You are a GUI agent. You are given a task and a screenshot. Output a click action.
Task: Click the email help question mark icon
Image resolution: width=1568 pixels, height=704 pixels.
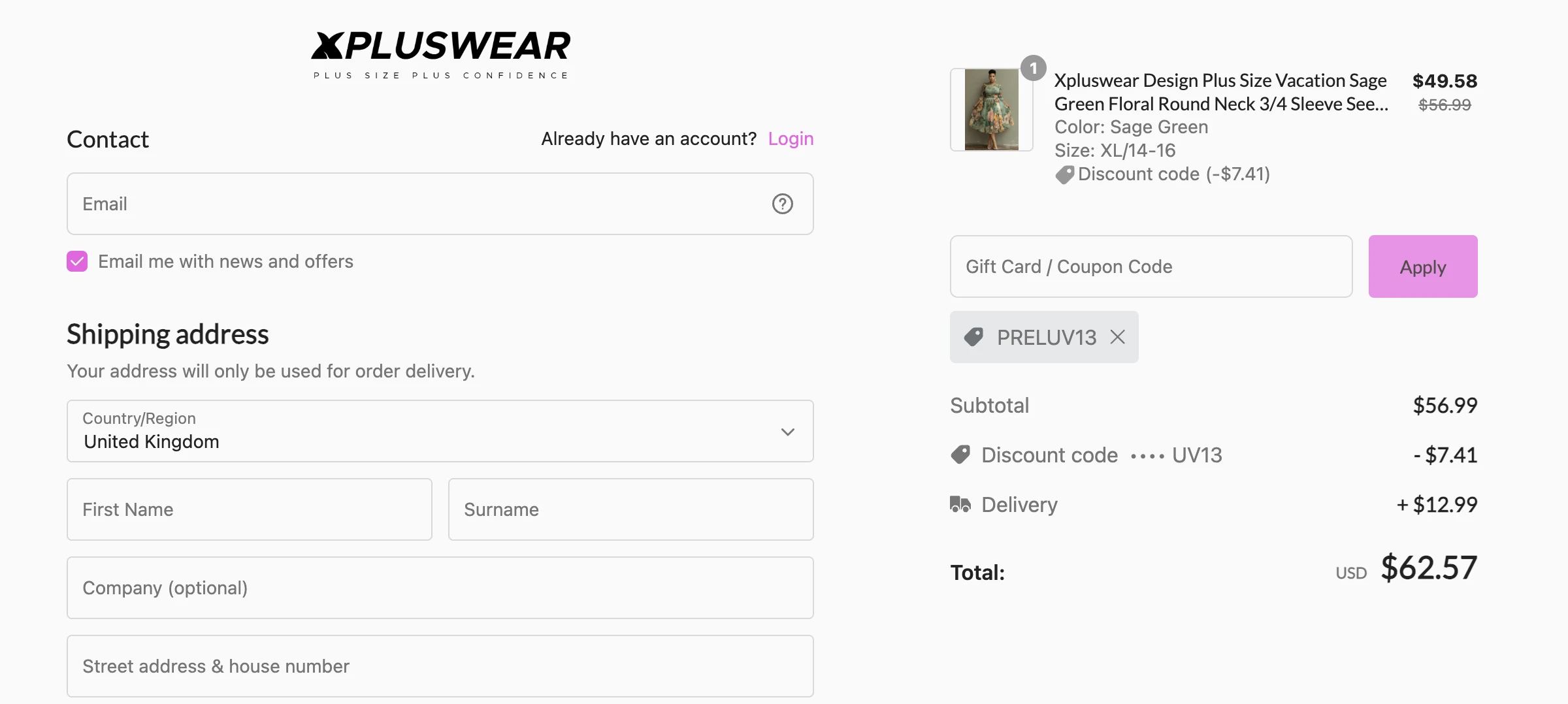point(782,204)
